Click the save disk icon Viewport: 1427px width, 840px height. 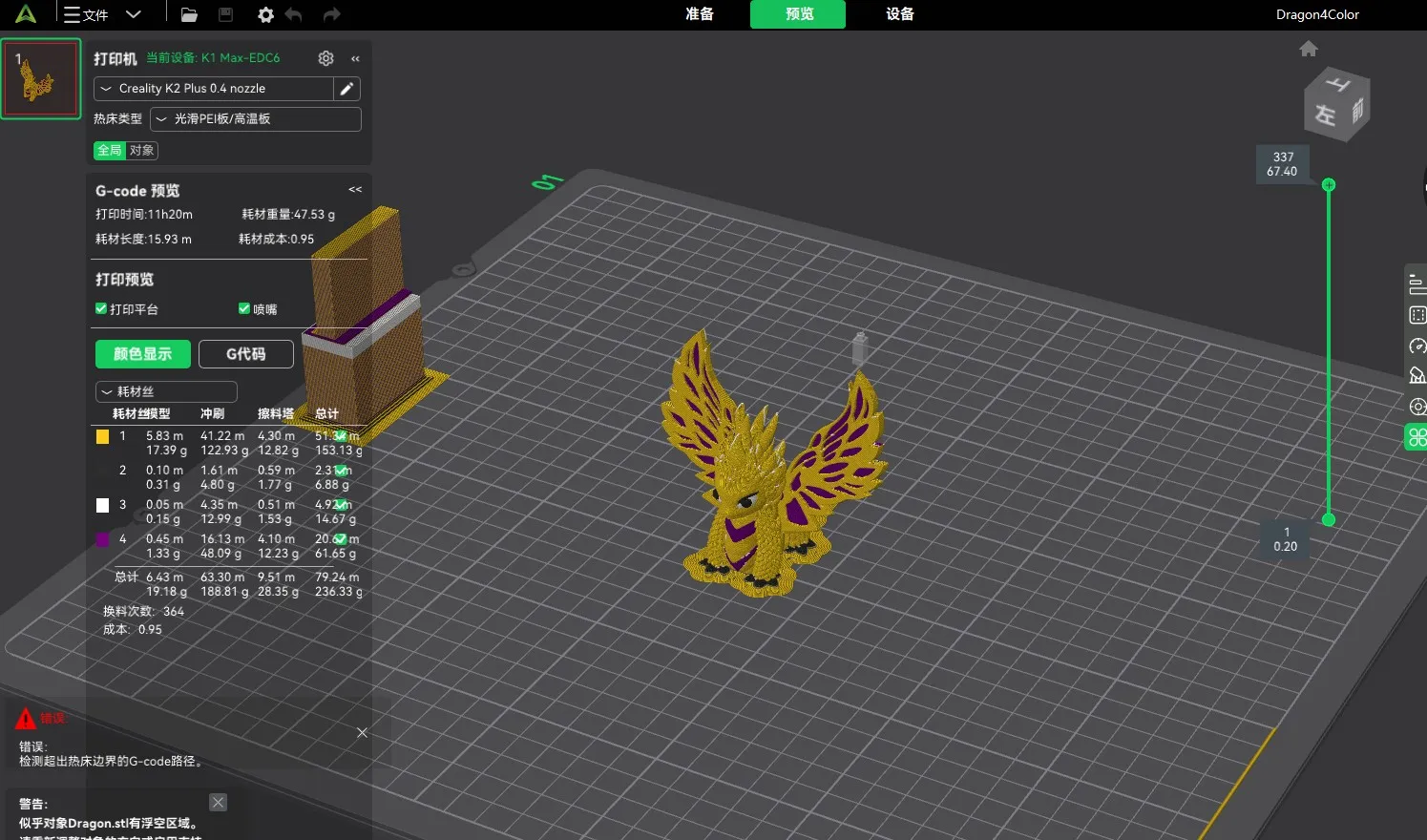[x=226, y=14]
